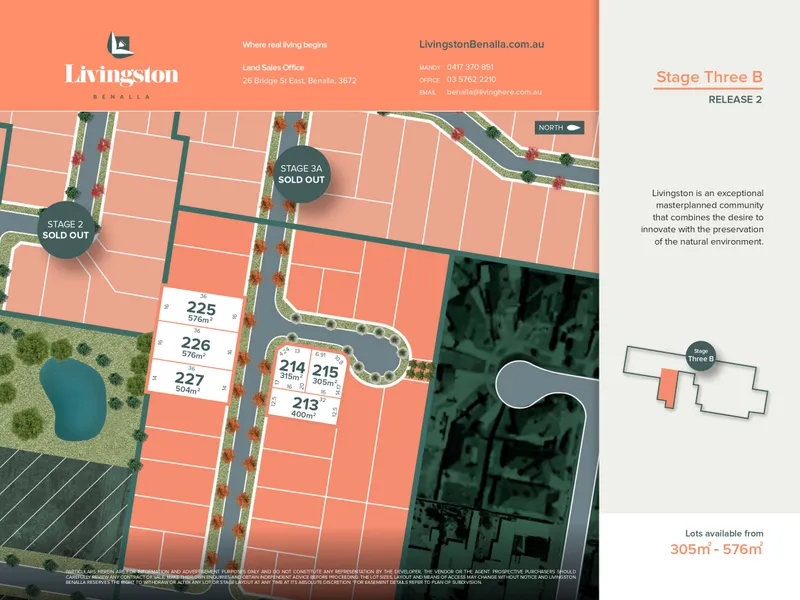Viewport: 800px width, 600px height.
Task: Click the Release 2 label
Action: point(735,99)
